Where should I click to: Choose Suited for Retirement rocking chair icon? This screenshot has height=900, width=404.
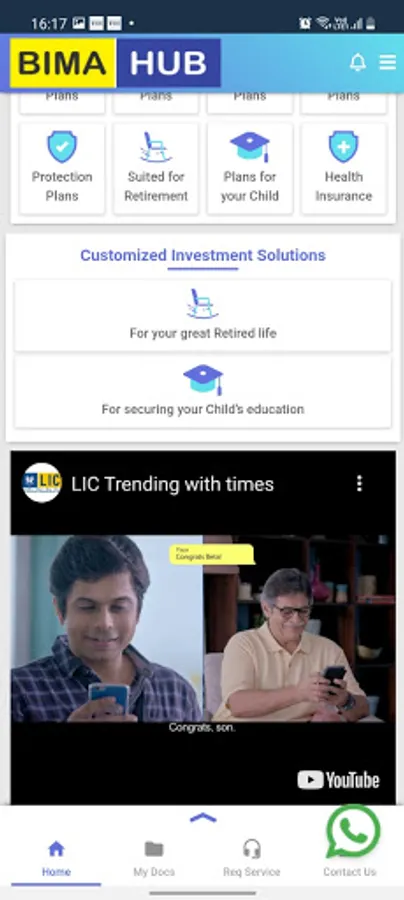(x=156, y=147)
